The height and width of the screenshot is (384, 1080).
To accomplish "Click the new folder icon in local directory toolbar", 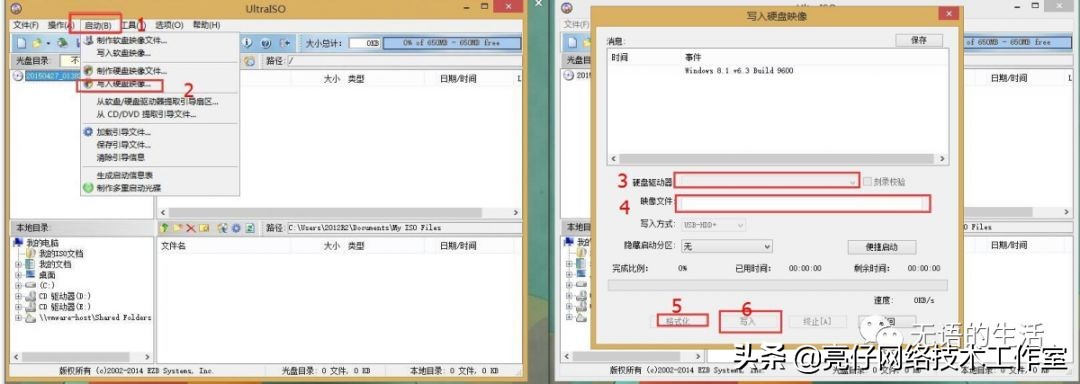I will click(178, 228).
